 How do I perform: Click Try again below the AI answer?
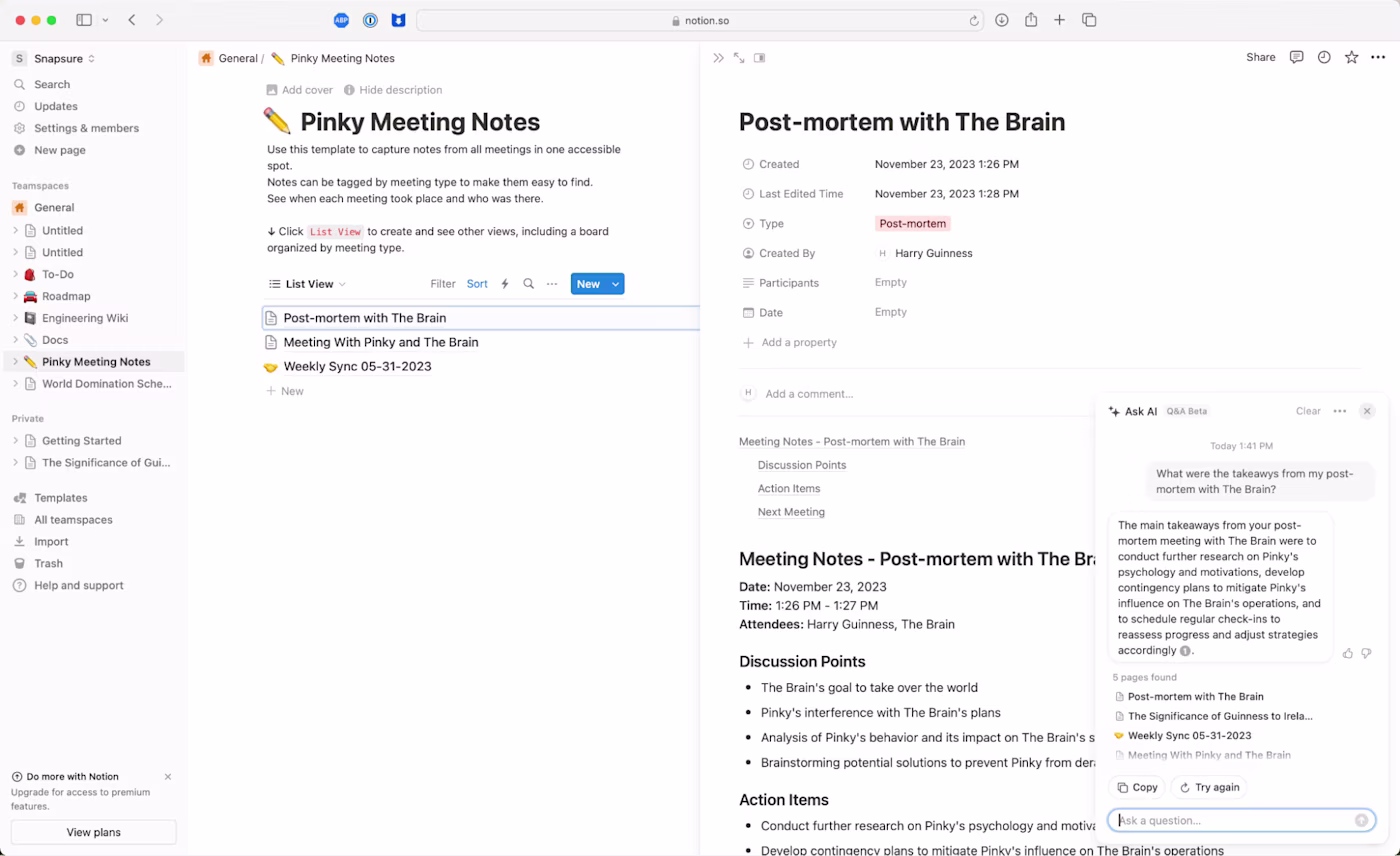1209,787
